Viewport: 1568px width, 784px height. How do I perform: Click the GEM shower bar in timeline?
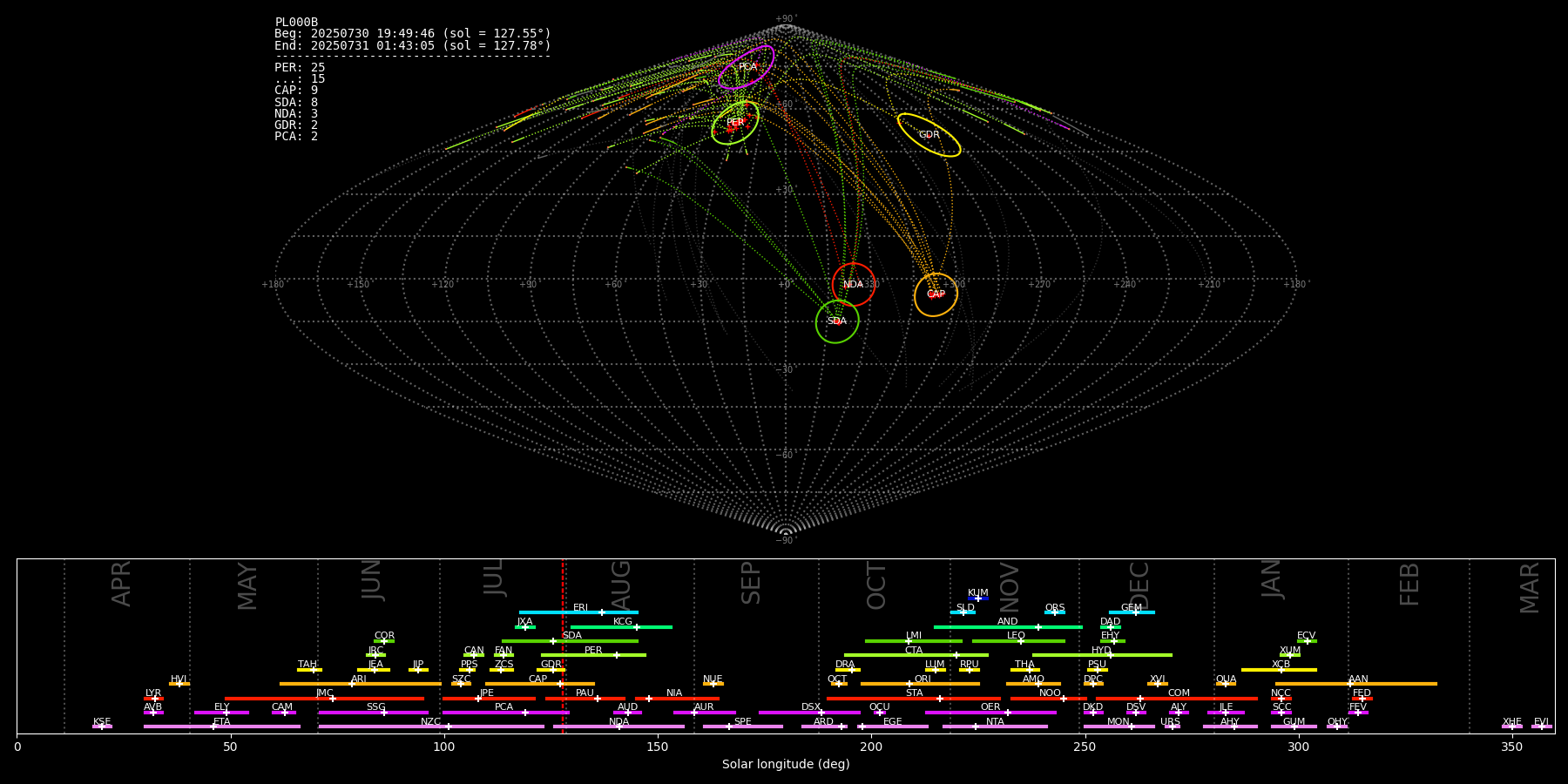pos(1132,612)
